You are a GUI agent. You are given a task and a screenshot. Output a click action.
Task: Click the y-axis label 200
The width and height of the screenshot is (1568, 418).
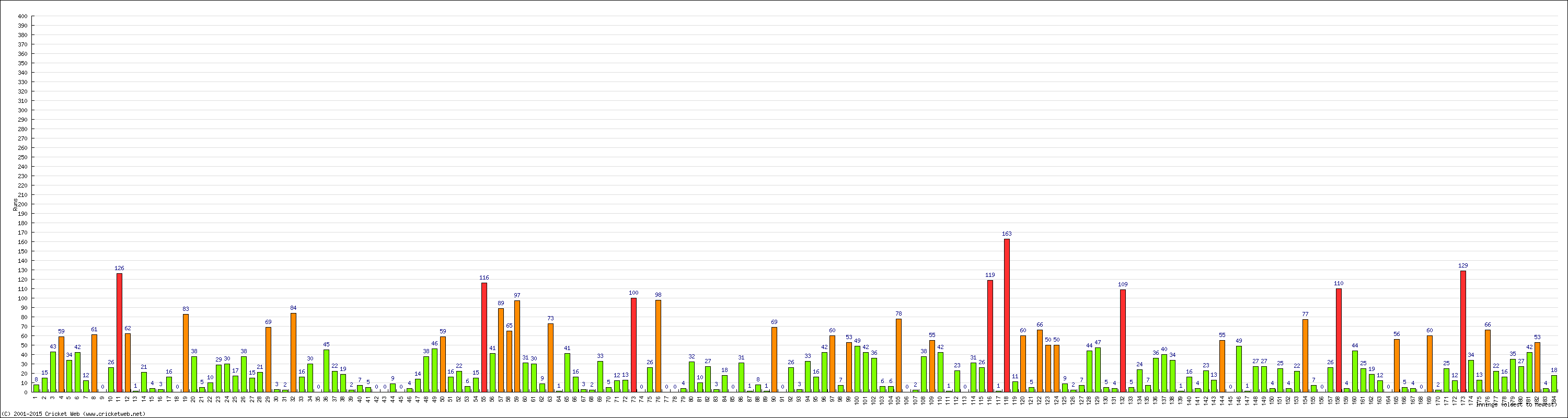(x=22, y=204)
